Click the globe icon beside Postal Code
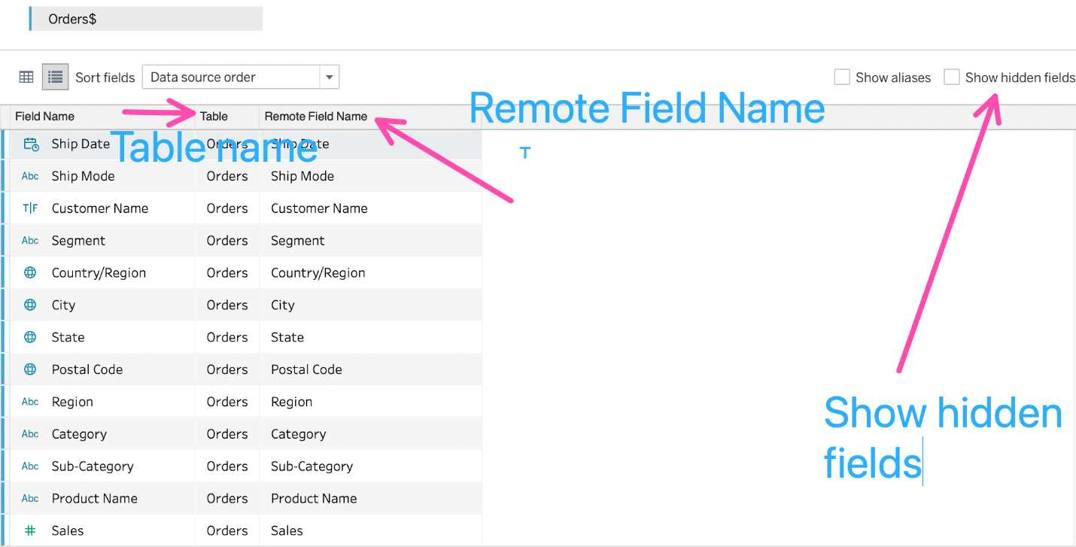 [30, 369]
